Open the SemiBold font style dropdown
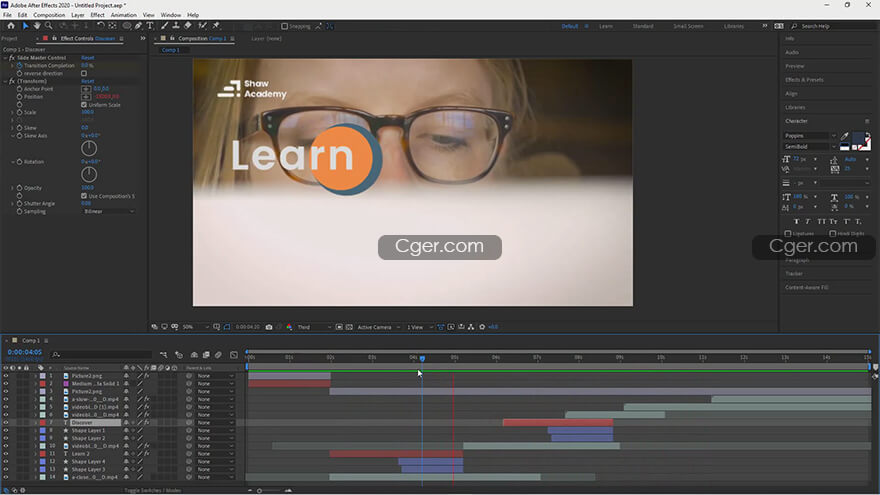The height and width of the screenshot is (495, 880). (x=810, y=146)
